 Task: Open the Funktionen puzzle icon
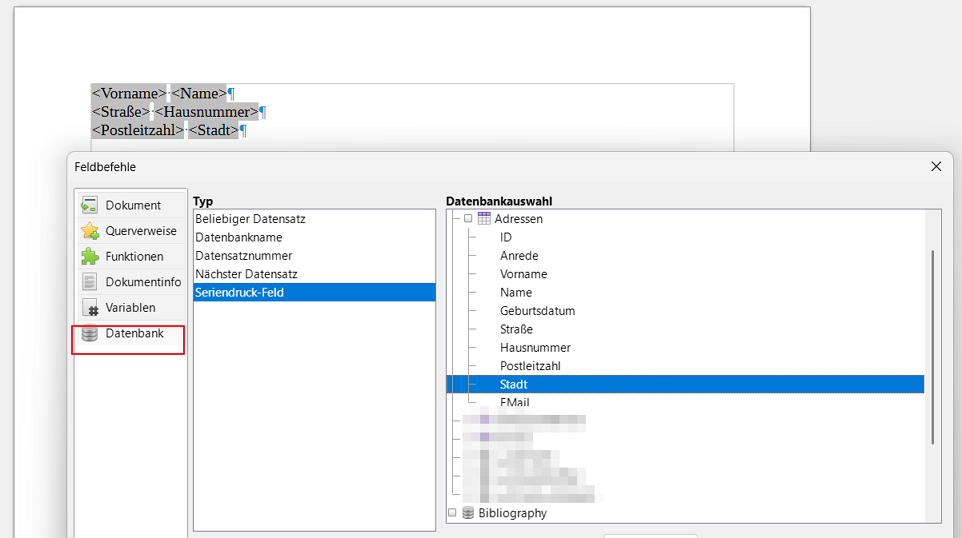pos(90,257)
